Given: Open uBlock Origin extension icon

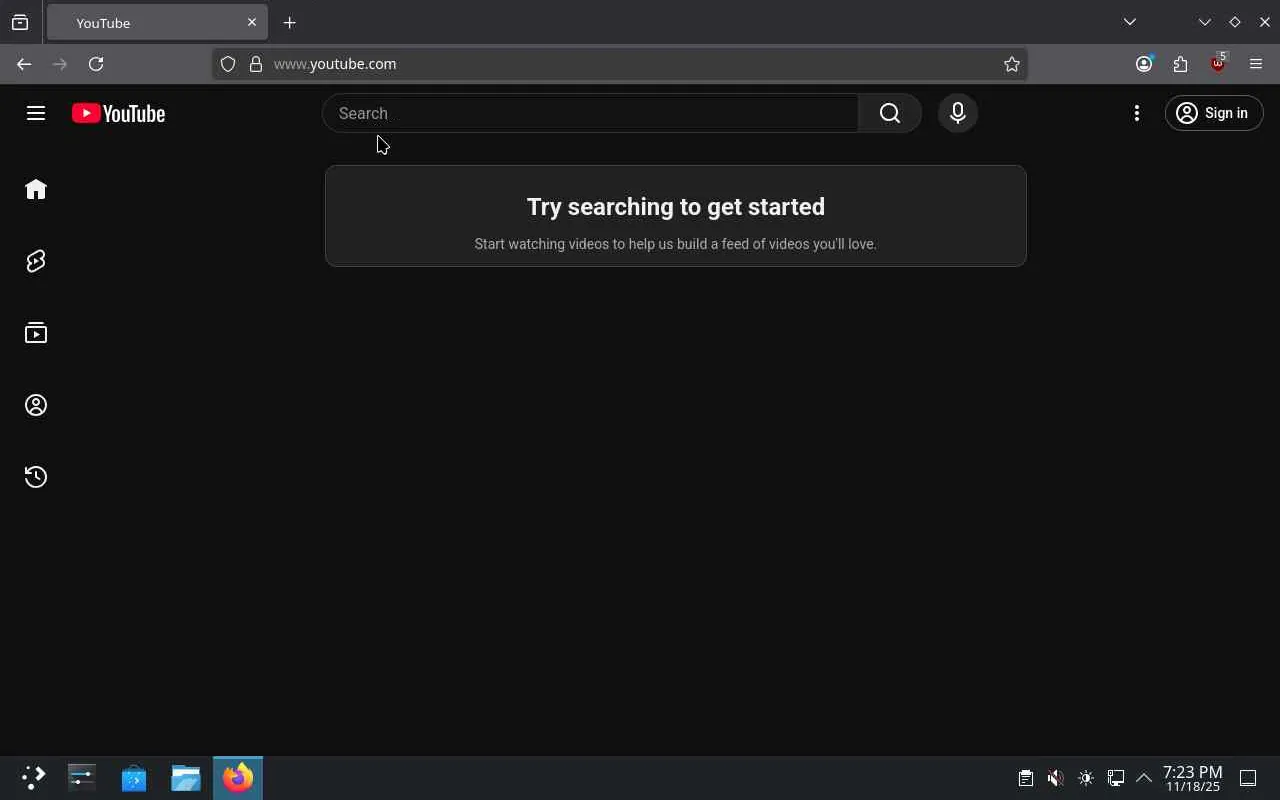Looking at the screenshot, I should pos(1218,64).
